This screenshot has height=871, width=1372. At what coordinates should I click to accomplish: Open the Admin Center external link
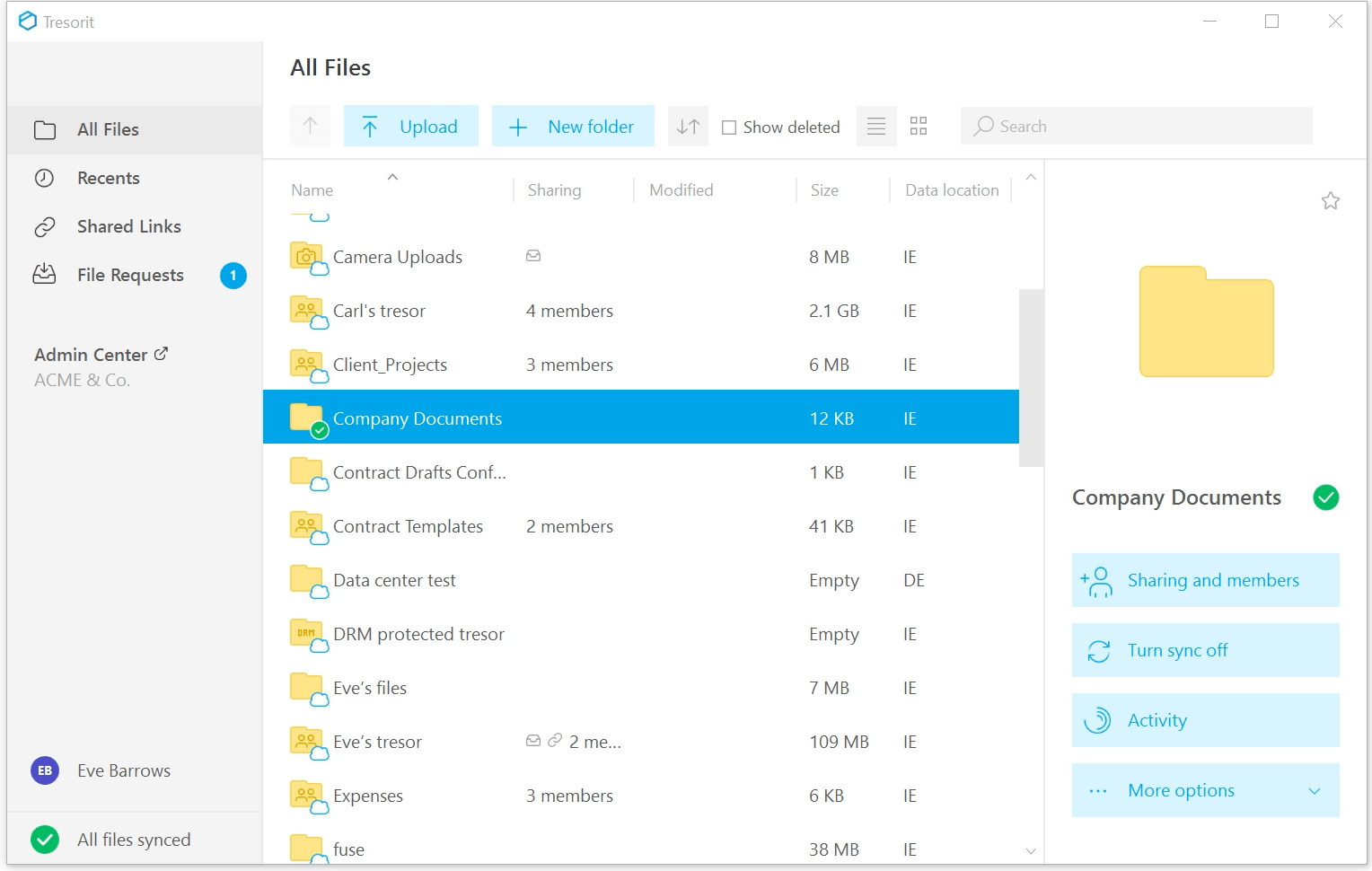101,355
